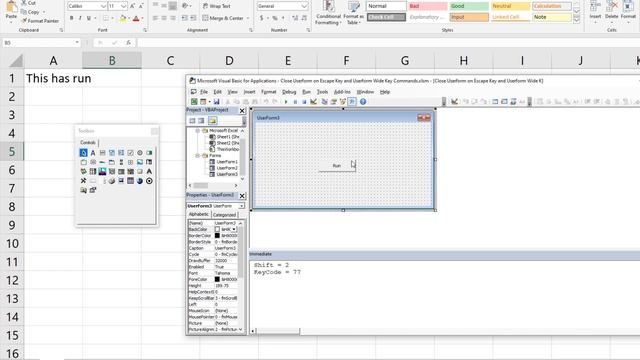Click View Object icon in Project panel

pos(201,121)
